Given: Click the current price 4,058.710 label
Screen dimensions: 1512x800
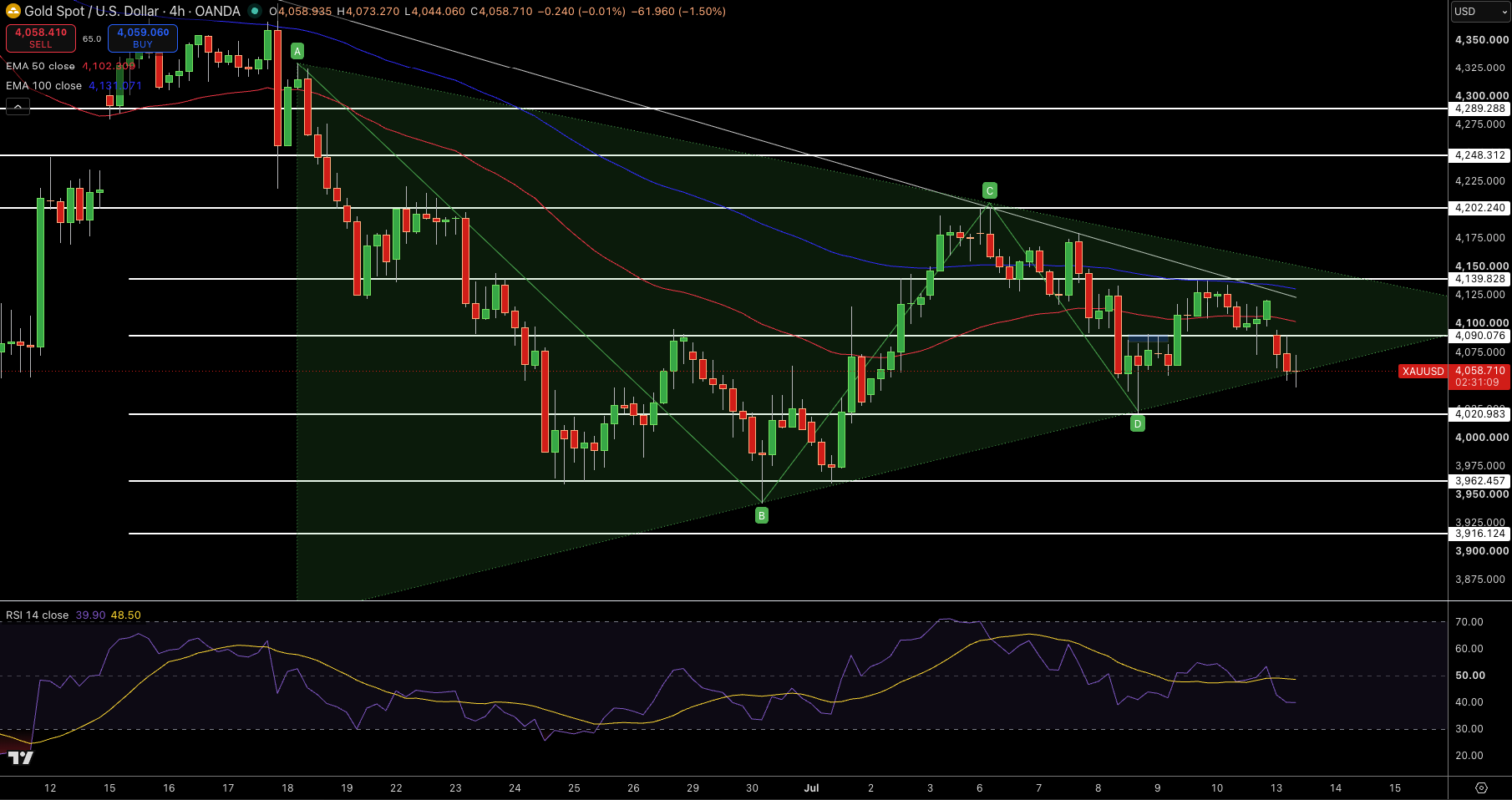Looking at the screenshot, I should pyautogui.click(x=1479, y=371).
